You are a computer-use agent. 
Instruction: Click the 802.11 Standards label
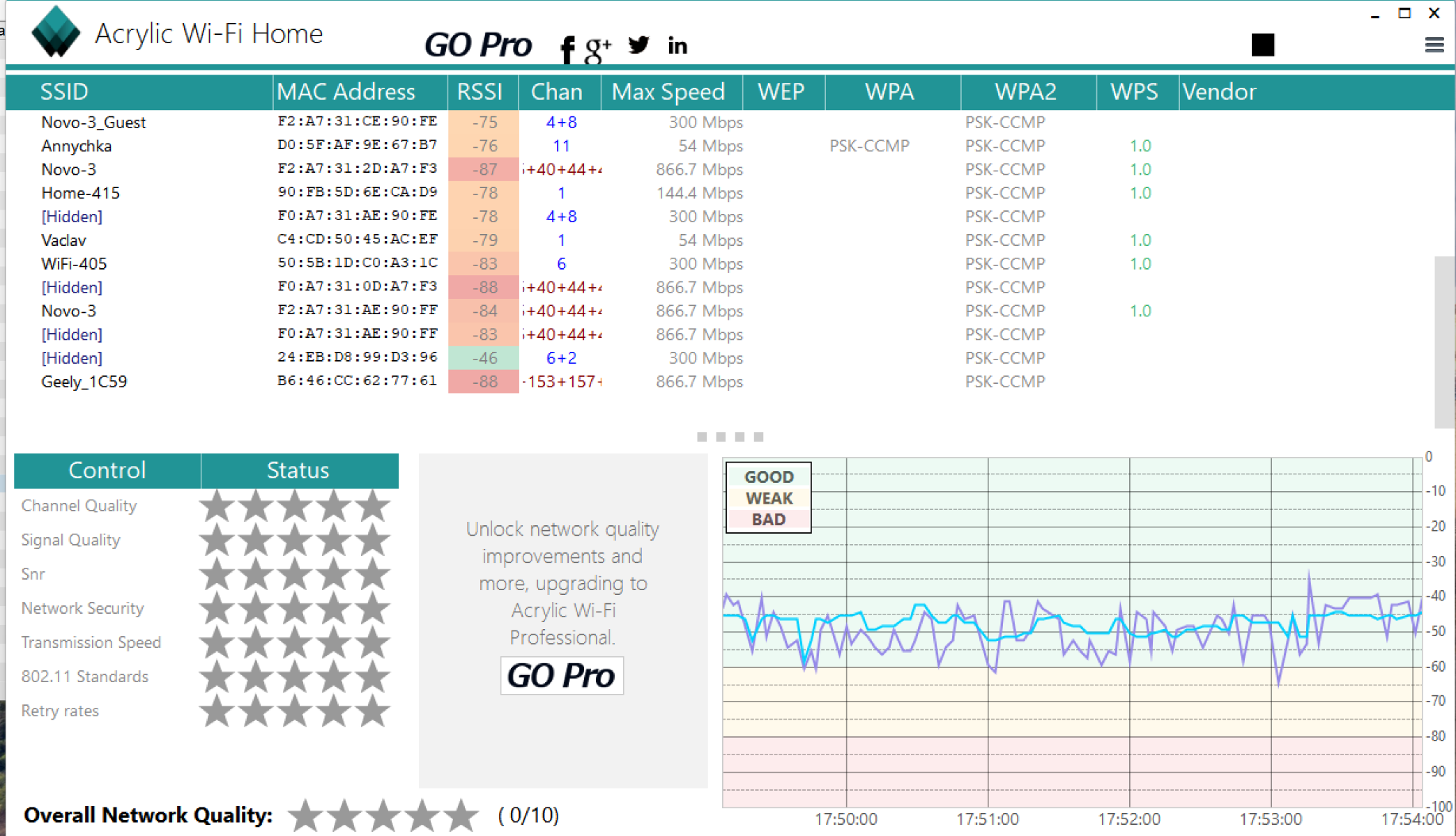(85, 676)
